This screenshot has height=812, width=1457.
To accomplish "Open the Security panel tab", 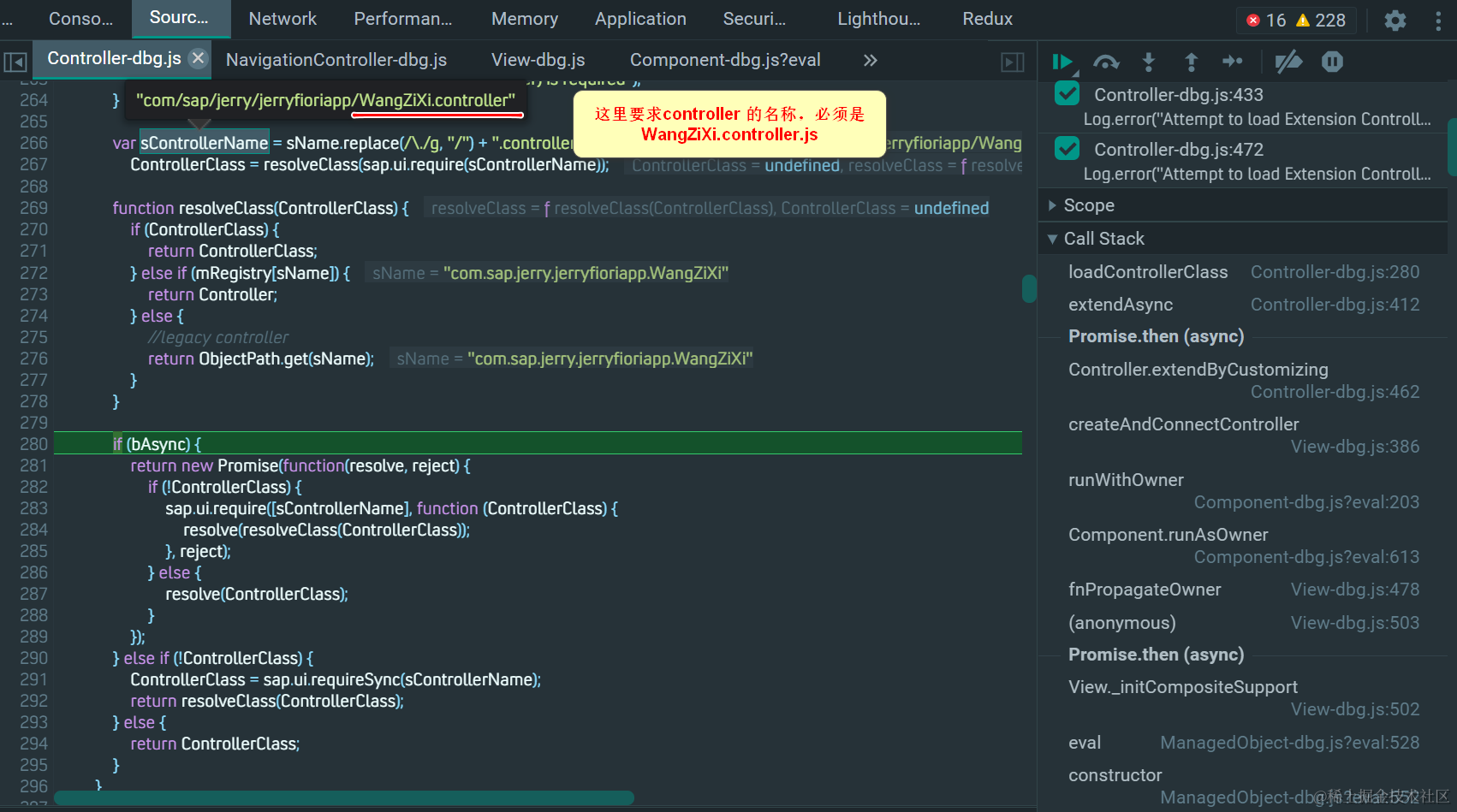I will tap(754, 19).
